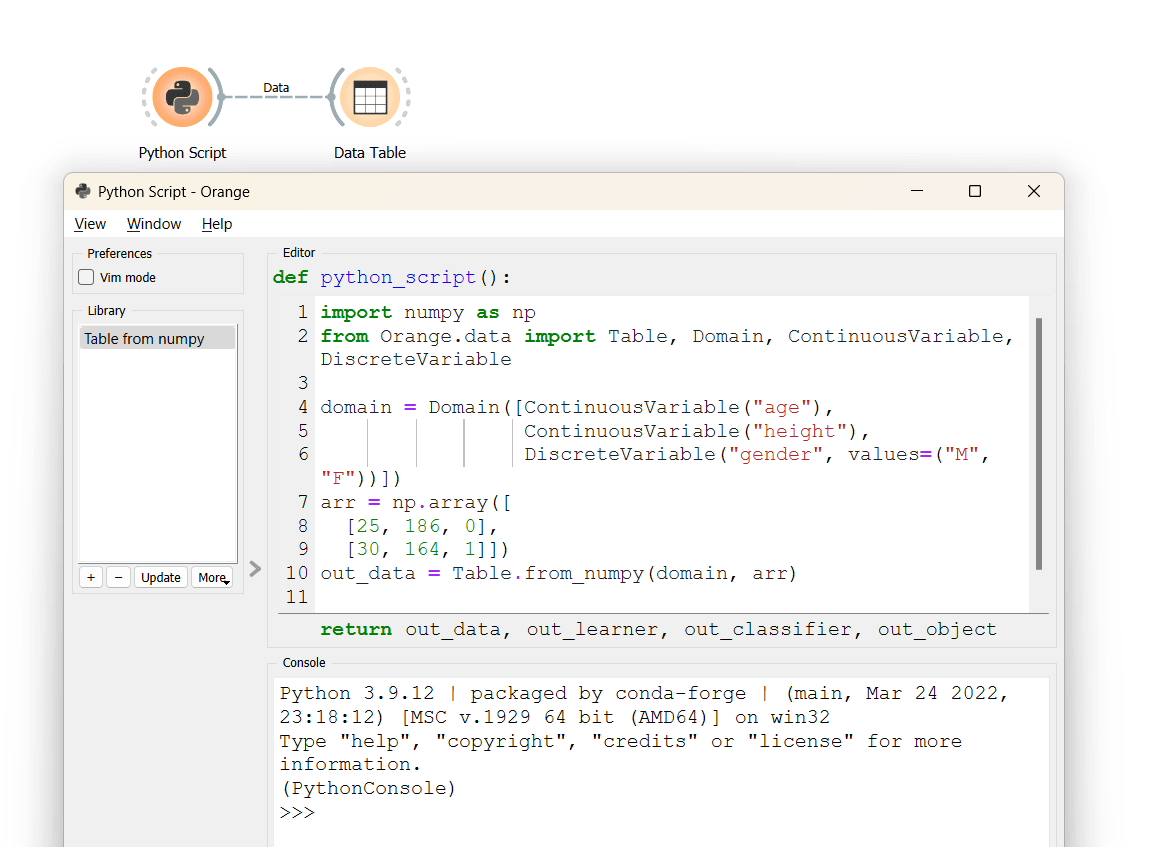Click line 1 'import numpy as np'

click(x=428, y=312)
